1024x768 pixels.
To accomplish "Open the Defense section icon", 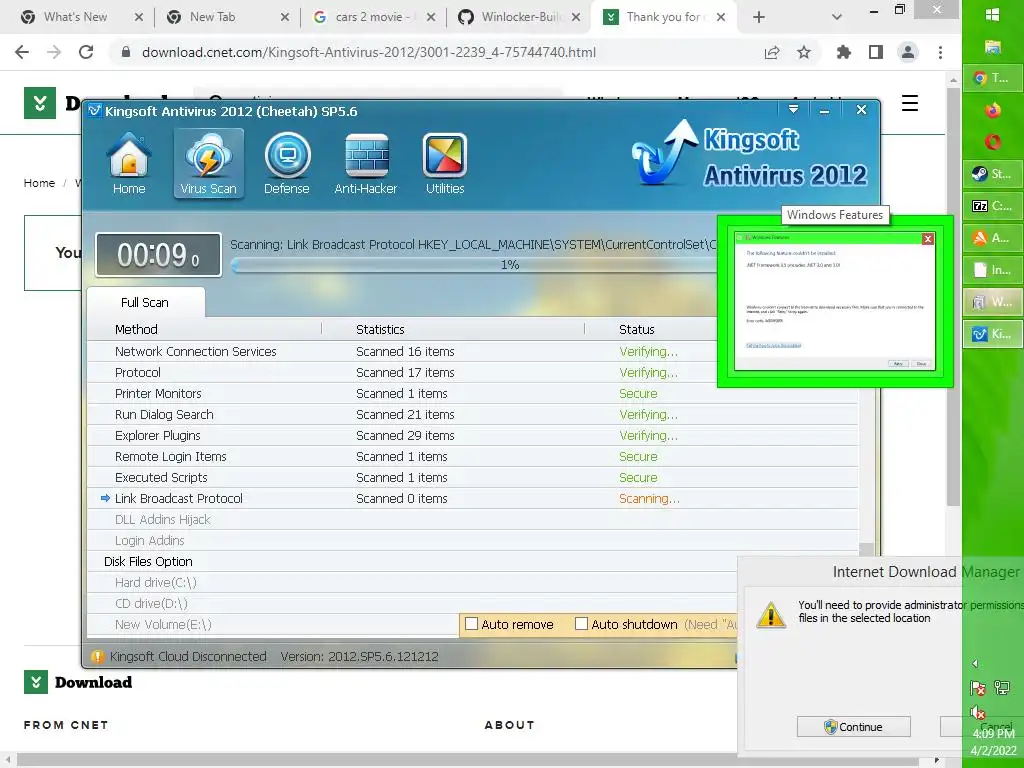I will 287,163.
